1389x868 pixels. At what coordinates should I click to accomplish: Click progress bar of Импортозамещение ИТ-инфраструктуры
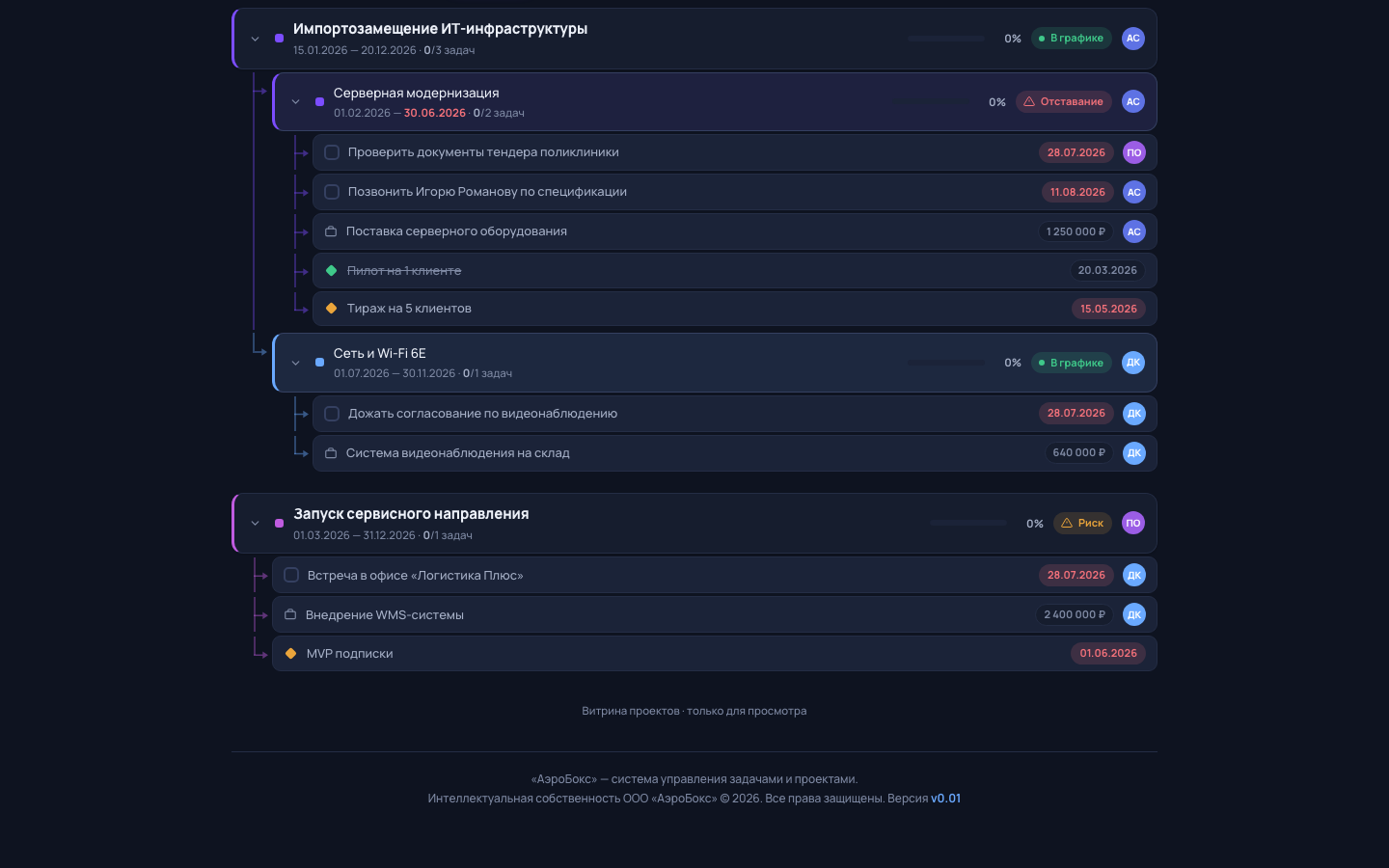(x=946, y=39)
